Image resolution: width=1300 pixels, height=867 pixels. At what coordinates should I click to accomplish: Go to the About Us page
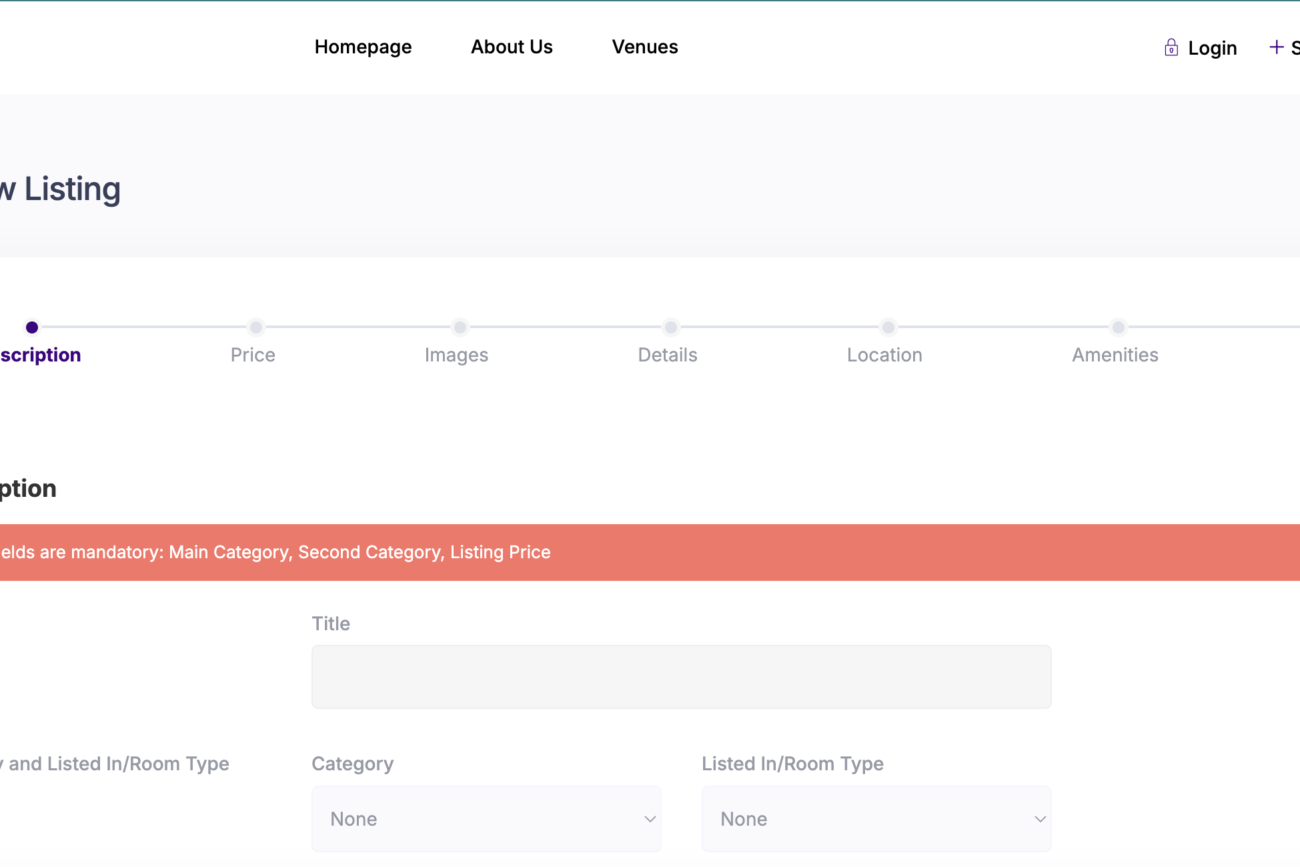pyautogui.click(x=512, y=47)
